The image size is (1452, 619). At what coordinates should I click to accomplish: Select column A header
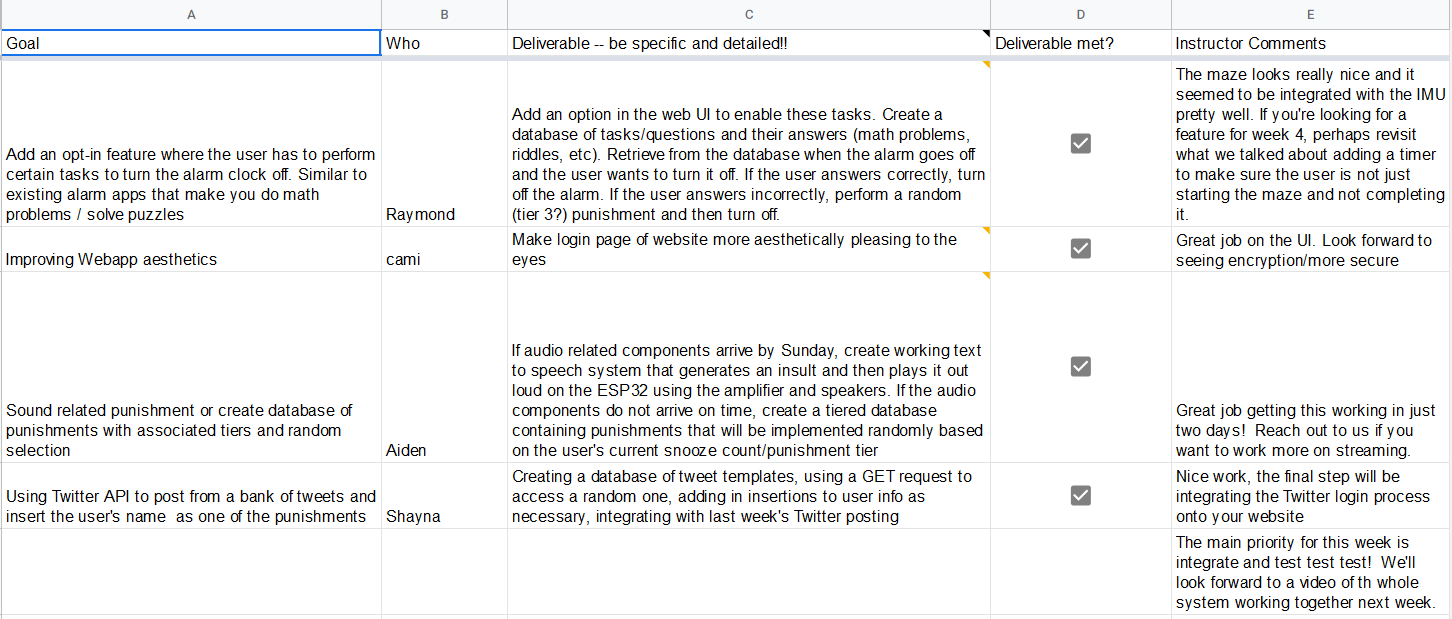[x=191, y=14]
